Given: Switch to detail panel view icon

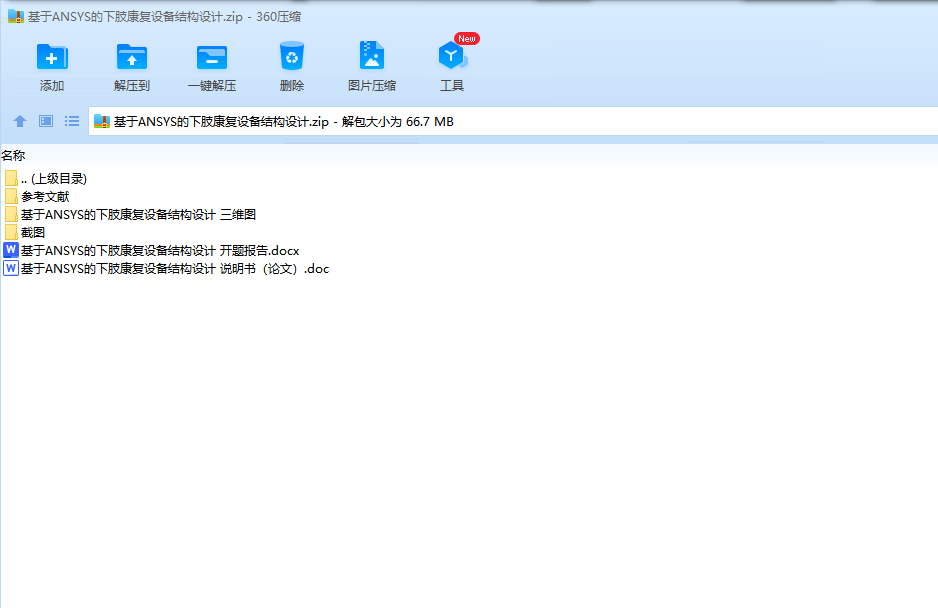Looking at the screenshot, I should click(46, 121).
